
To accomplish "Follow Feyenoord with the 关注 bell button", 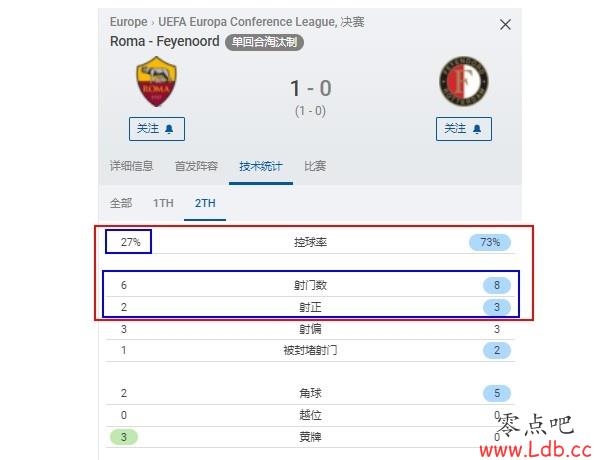I will [x=464, y=129].
